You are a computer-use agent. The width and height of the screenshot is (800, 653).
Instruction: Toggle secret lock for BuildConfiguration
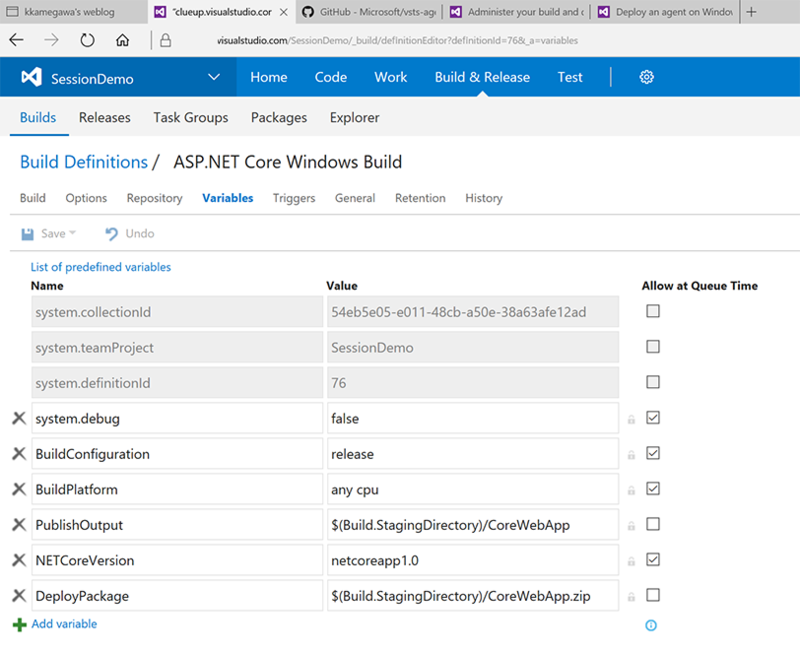click(x=631, y=455)
